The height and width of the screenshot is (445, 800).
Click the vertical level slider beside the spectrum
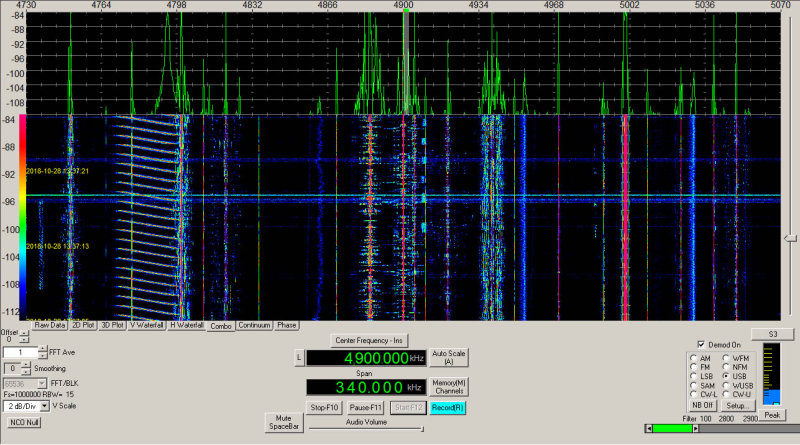(790, 238)
